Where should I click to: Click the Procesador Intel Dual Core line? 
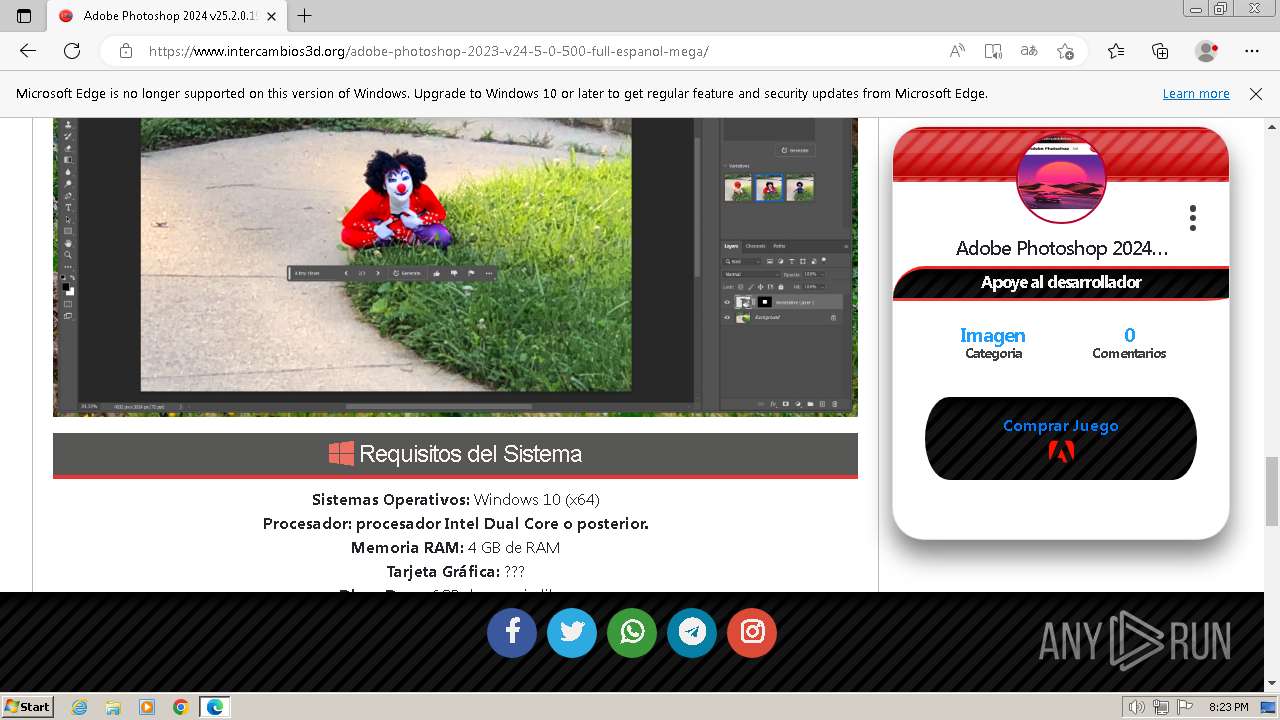pos(455,523)
